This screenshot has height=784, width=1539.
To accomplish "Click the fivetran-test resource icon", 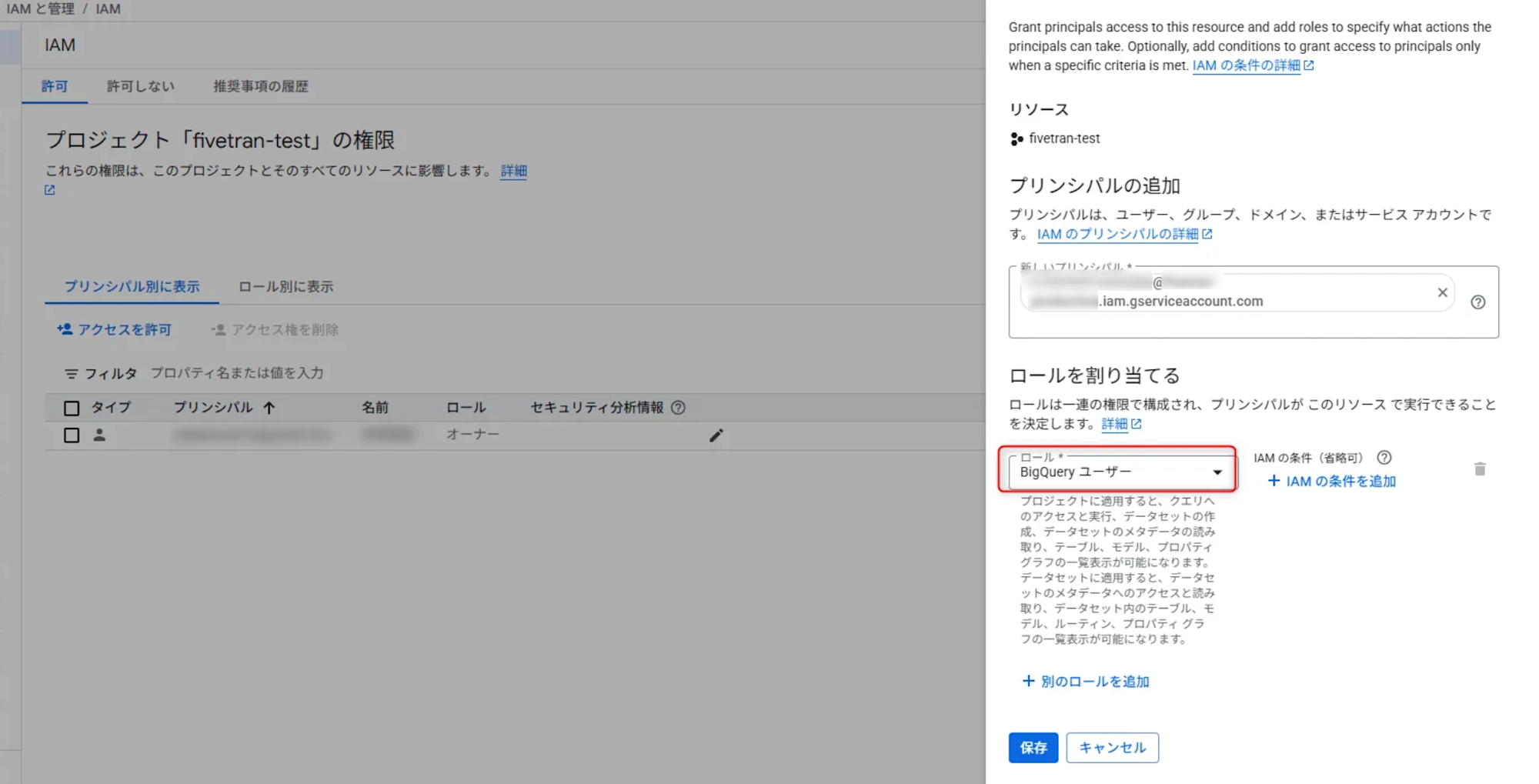I will (x=1017, y=138).
